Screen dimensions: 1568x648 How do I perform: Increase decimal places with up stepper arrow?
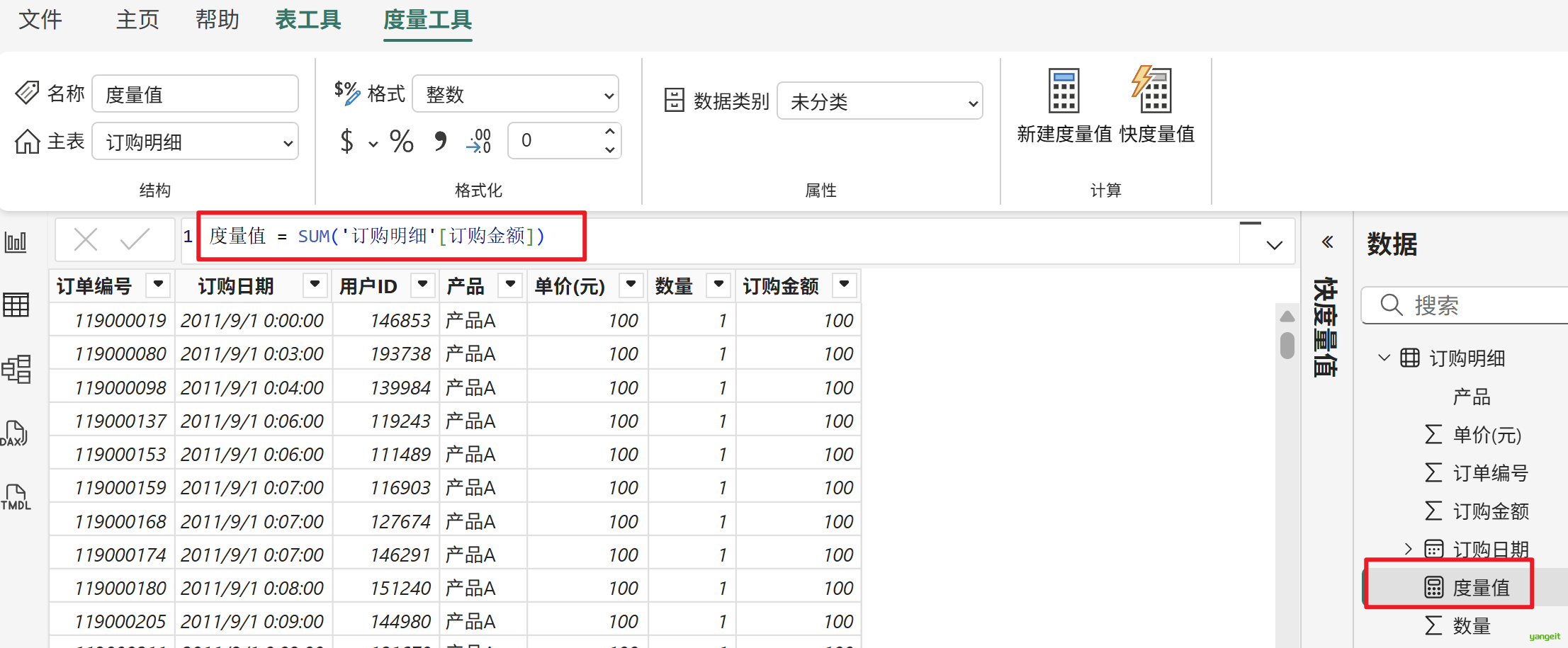609,132
